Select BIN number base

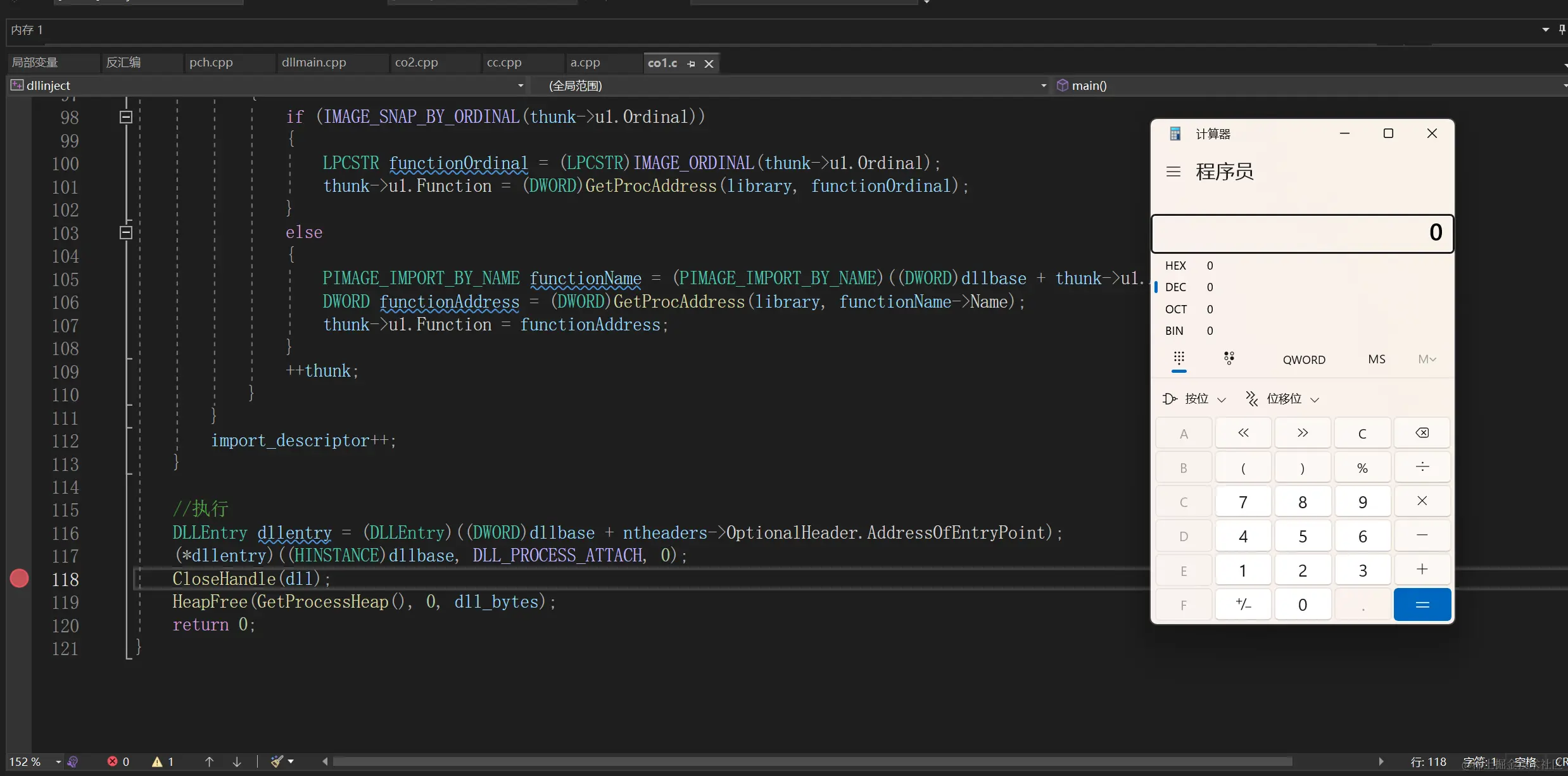[1174, 331]
